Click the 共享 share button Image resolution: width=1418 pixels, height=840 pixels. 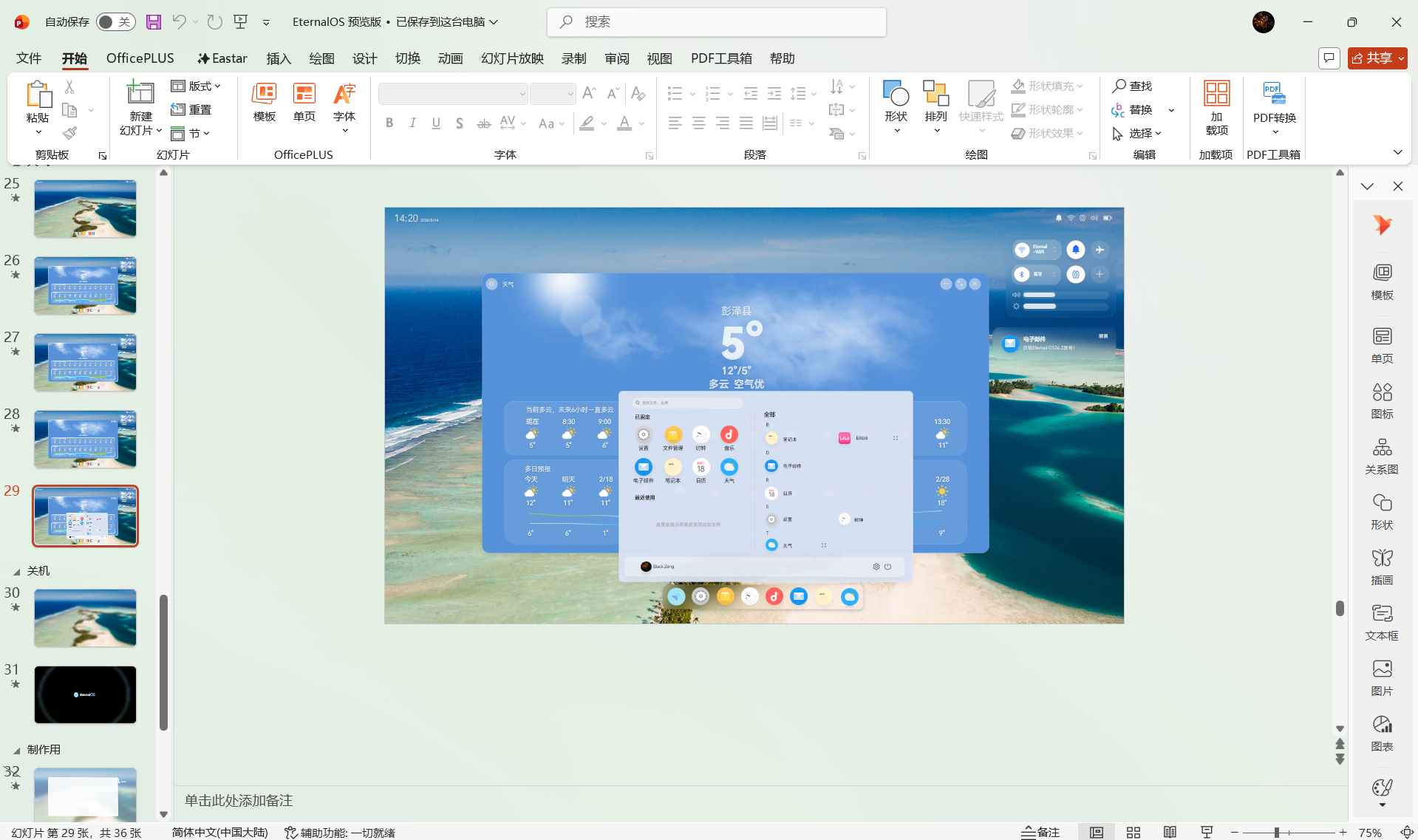coord(1377,58)
